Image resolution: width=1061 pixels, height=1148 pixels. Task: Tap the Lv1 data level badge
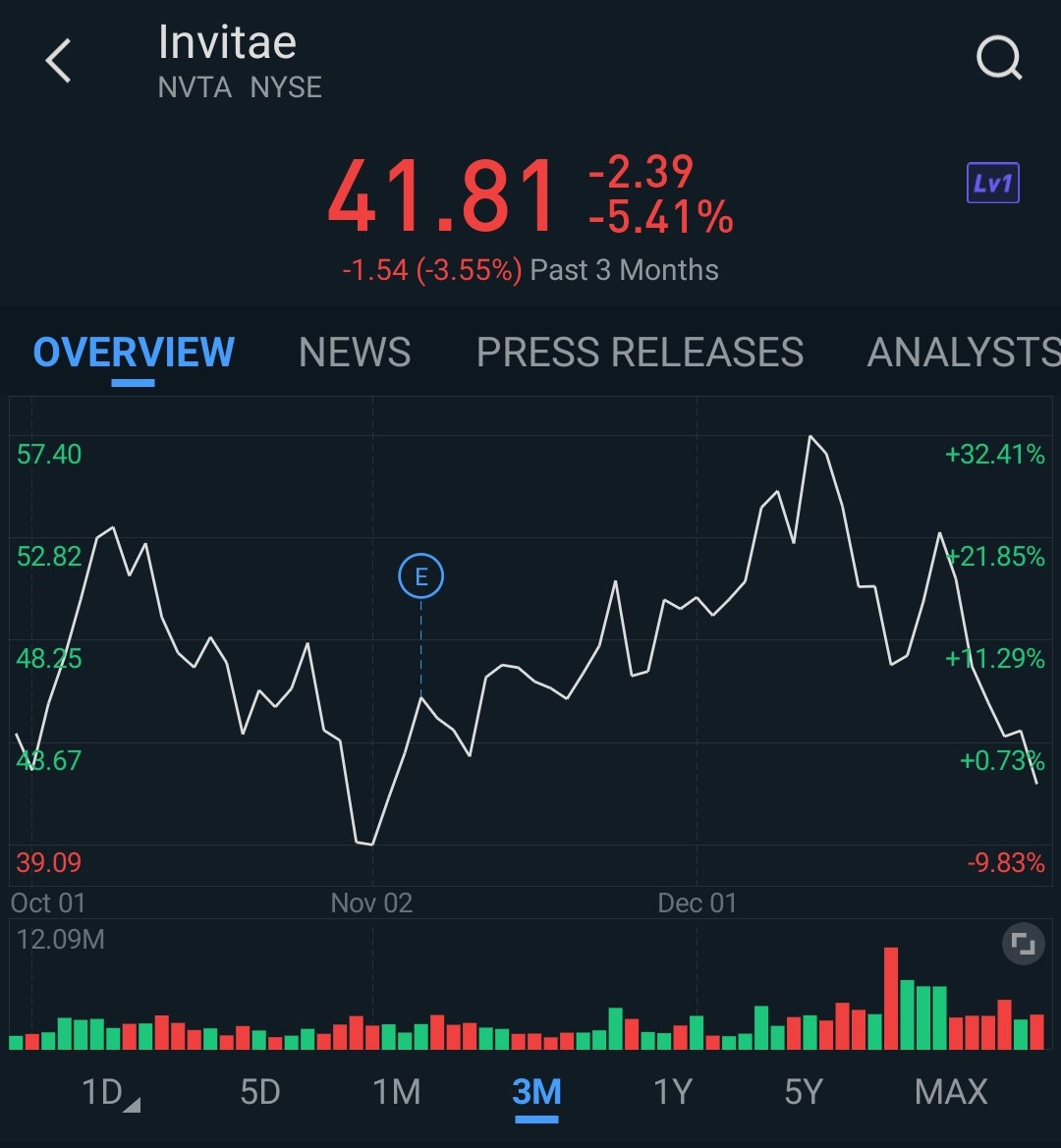click(993, 183)
